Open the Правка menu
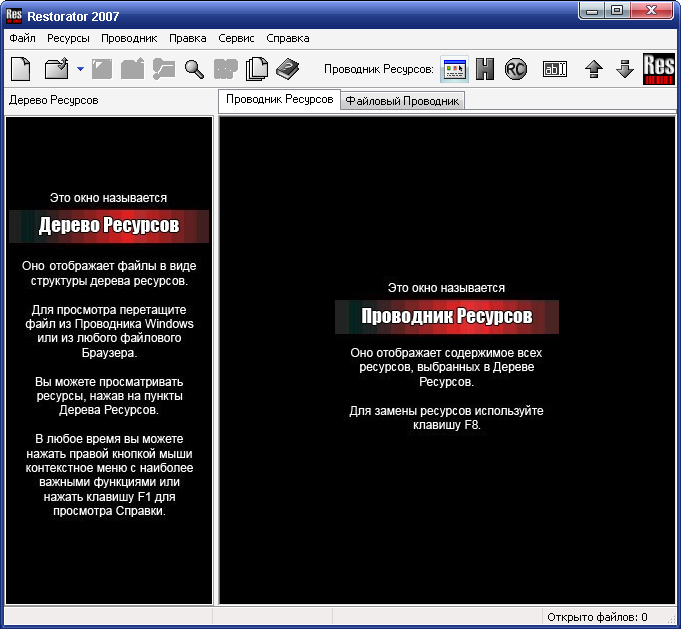681x629 pixels. 188,38
